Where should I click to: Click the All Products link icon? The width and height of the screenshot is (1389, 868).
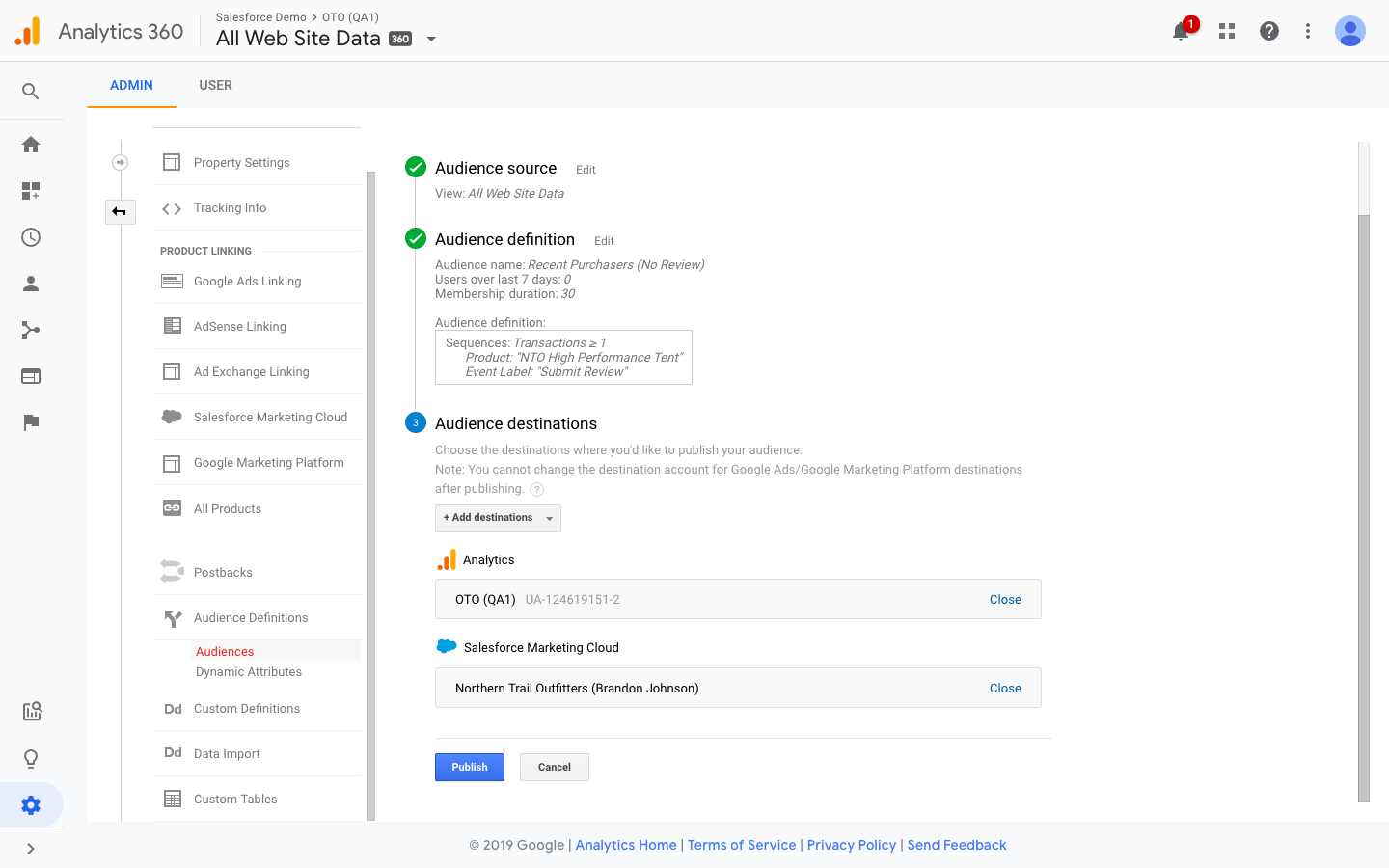[172, 508]
